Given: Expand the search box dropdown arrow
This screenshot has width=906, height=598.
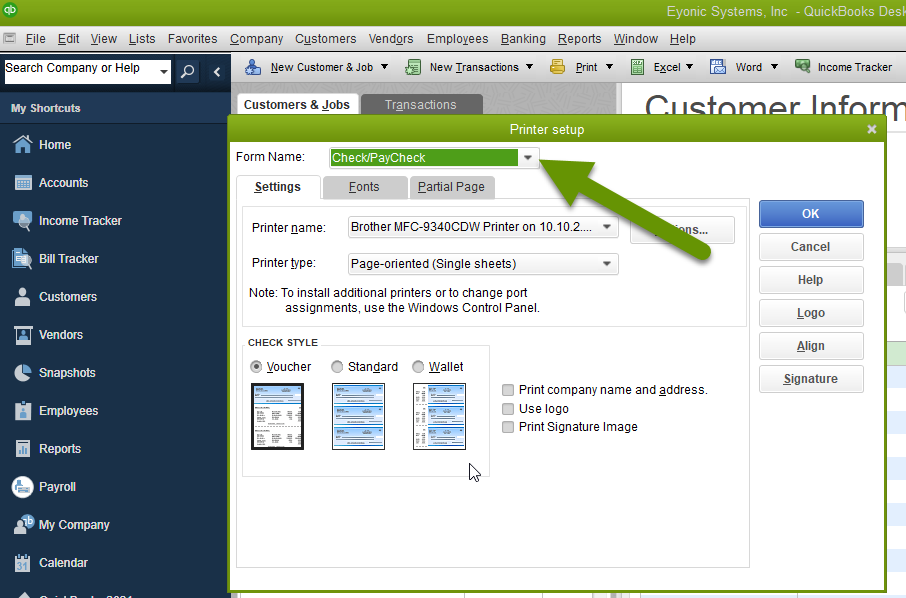Looking at the screenshot, I should (x=164, y=72).
